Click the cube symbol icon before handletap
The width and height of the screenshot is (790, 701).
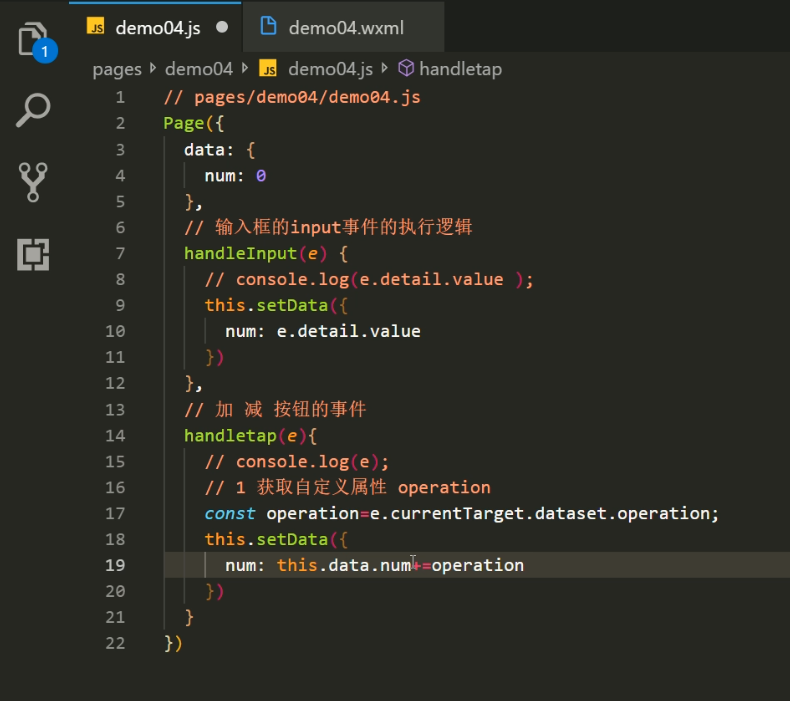pos(406,68)
